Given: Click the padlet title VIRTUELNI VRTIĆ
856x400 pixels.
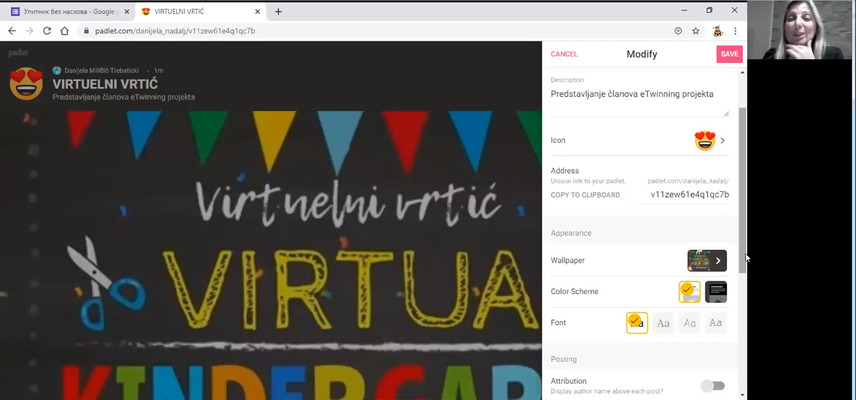Looking at the screenshot, I should [105, 84].
